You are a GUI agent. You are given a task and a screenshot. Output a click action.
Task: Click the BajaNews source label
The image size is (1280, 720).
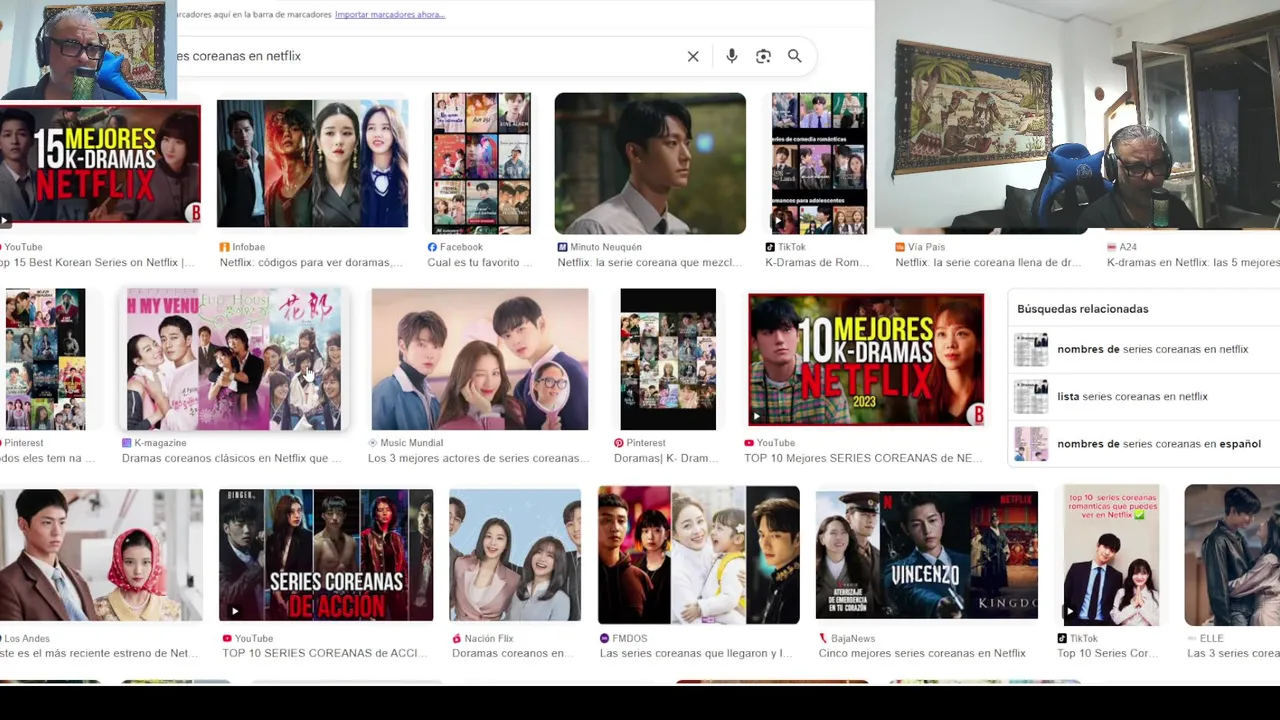click(847, 638)
